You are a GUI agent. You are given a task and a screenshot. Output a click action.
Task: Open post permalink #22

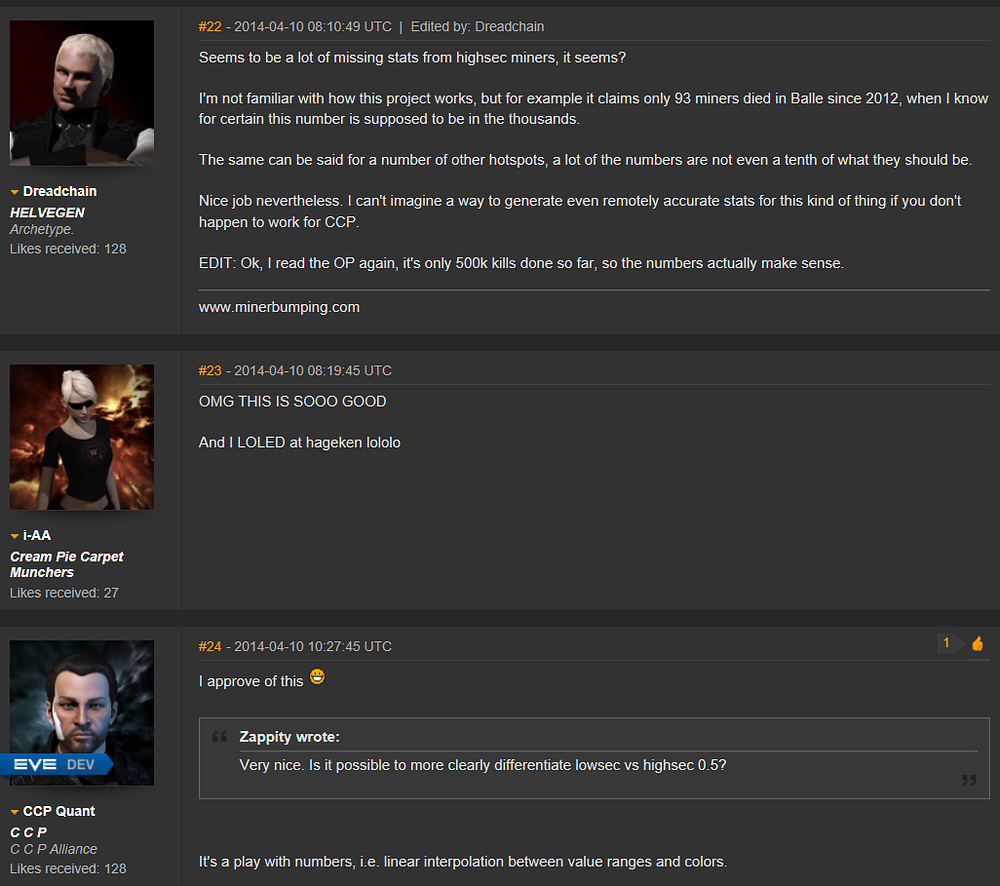coord(210,27)
